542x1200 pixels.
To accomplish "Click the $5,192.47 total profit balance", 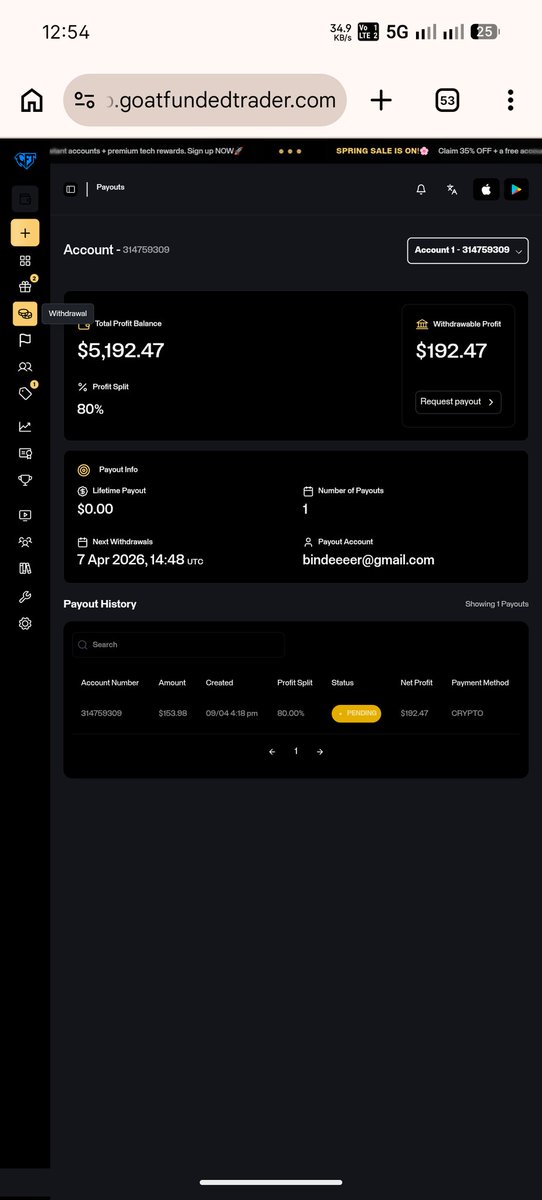I will (120, 351).
